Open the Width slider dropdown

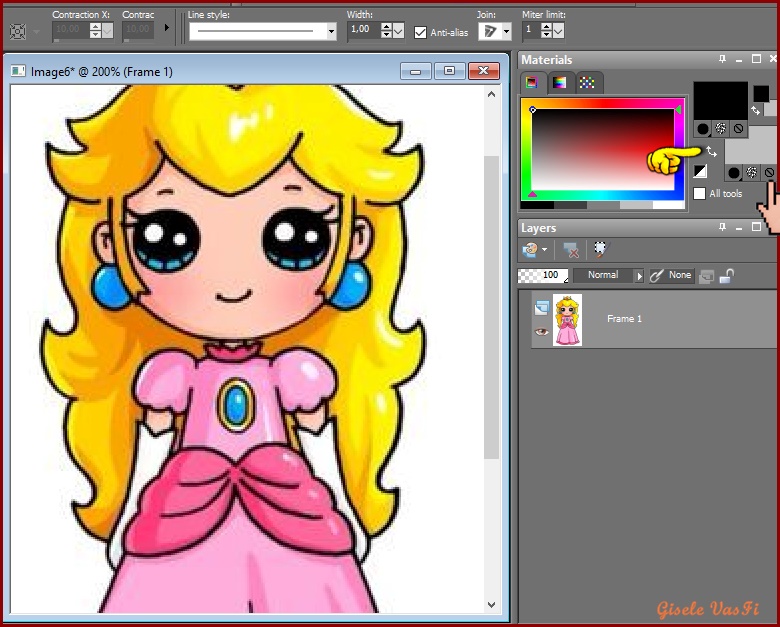[x=398, y=32]
